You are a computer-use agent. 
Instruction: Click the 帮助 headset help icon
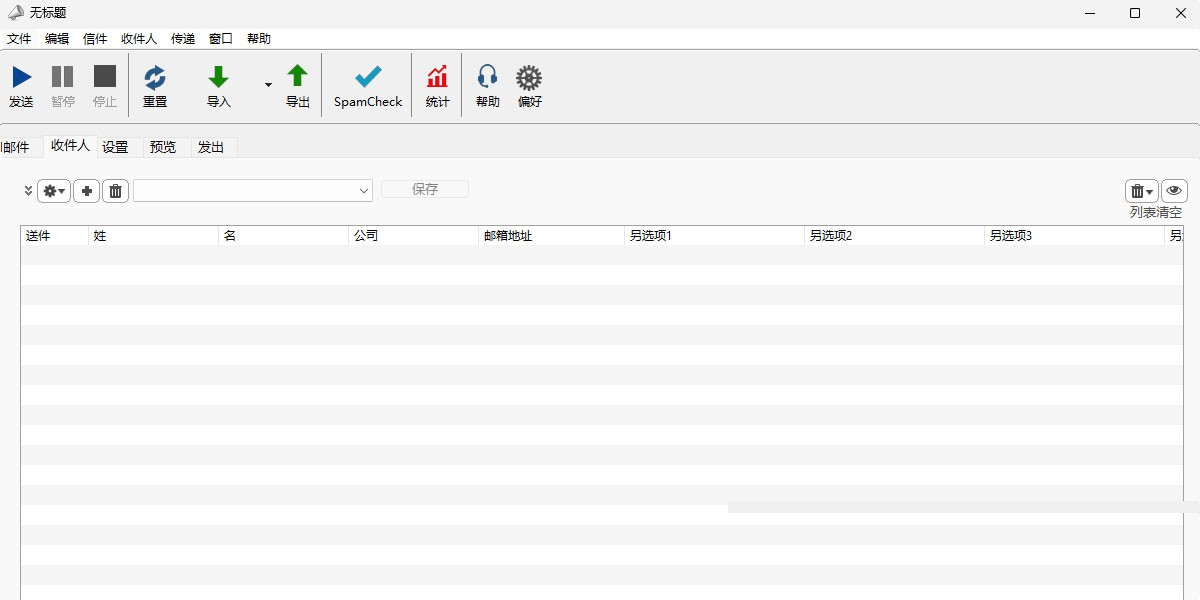pyautogui.click(x=487, y=77)
